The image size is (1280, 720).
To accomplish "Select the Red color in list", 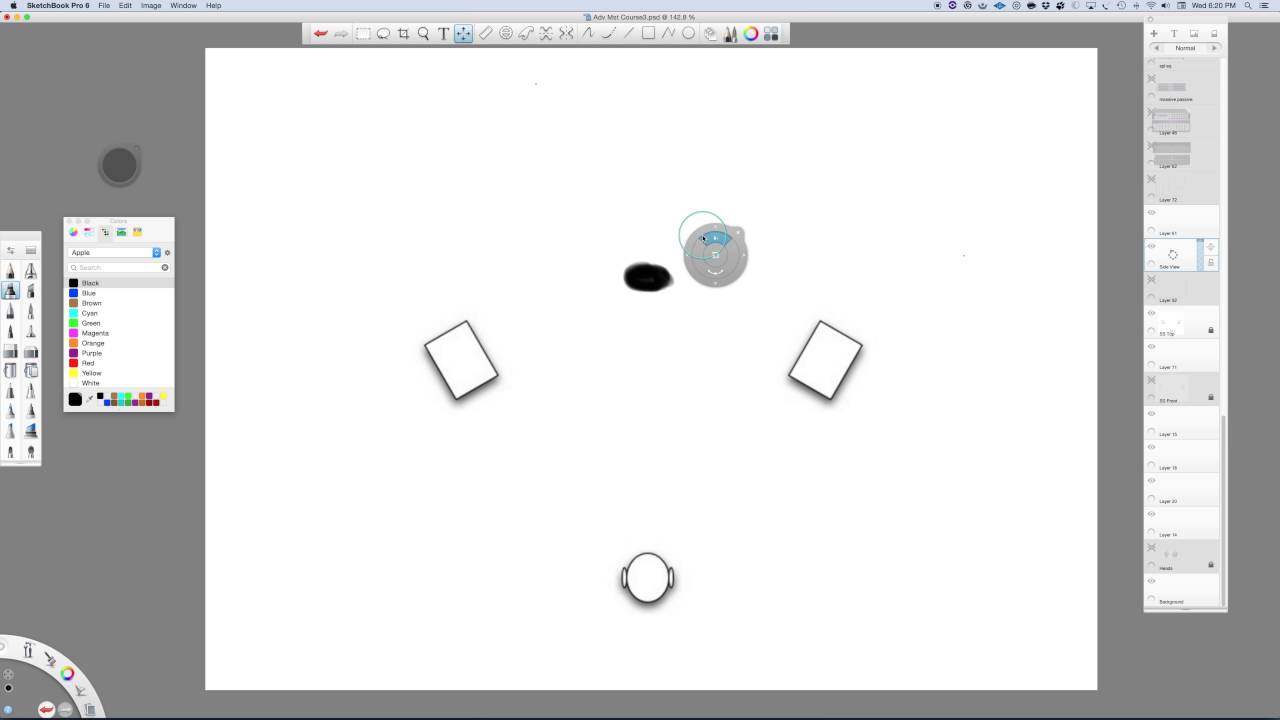I will point(120,363).
